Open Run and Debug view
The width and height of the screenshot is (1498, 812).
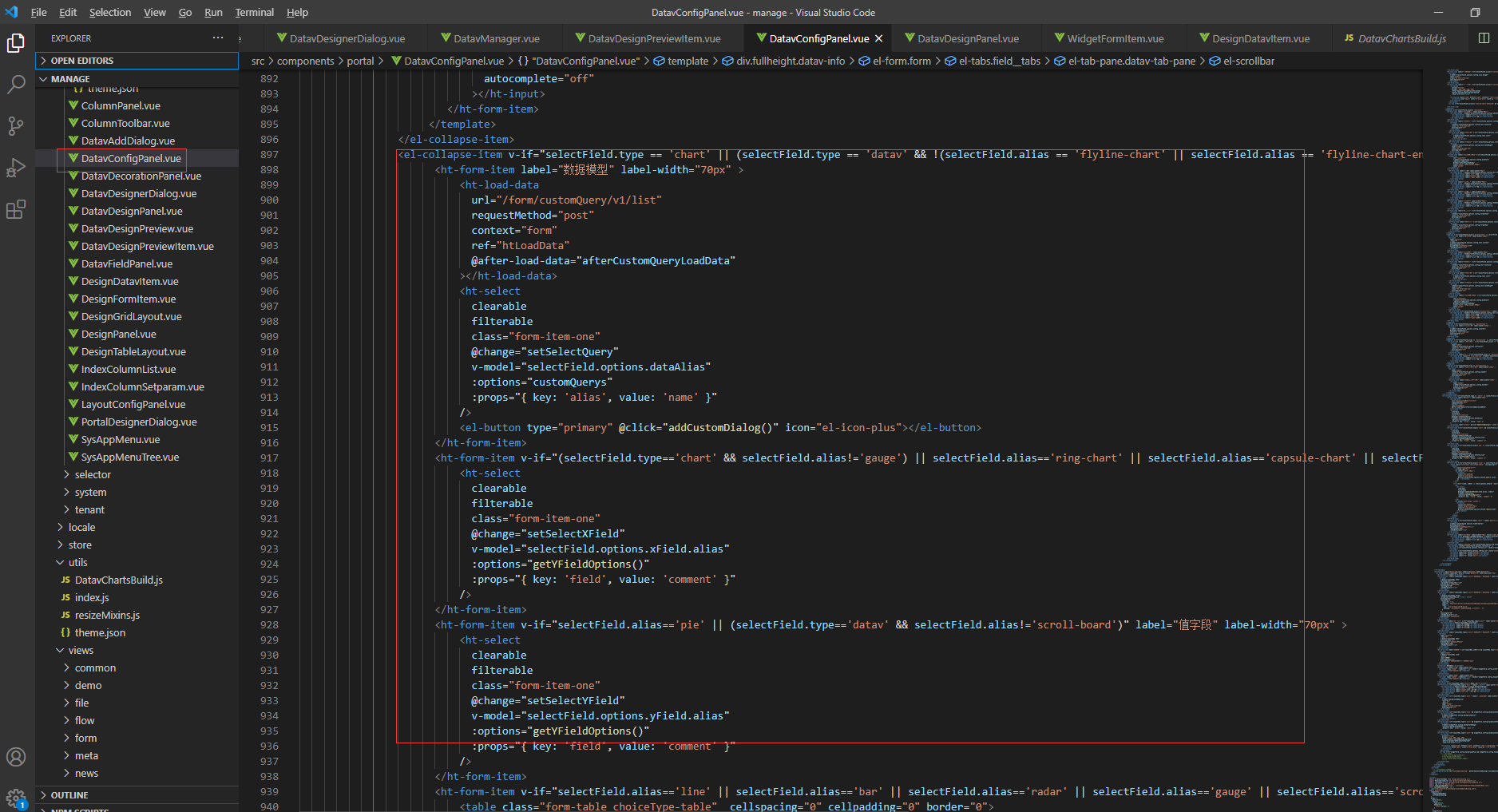16,168
